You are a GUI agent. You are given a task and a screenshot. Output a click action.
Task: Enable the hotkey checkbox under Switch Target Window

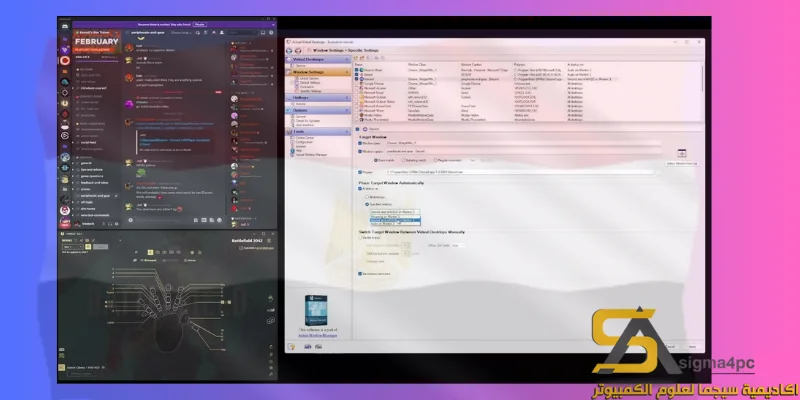pyautogui.click(x=360, y=238)
